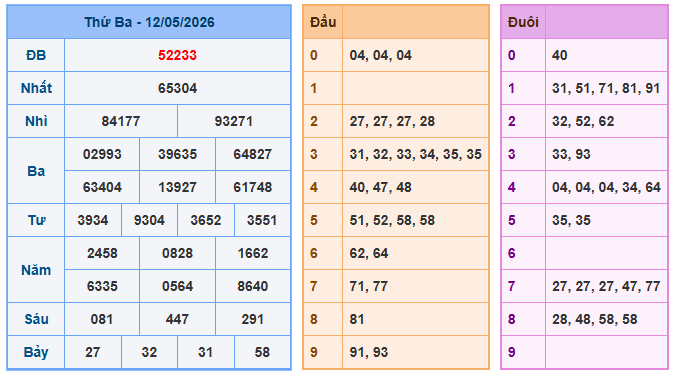Select Đầu row 6 values 62, 64

coord(369,253)
